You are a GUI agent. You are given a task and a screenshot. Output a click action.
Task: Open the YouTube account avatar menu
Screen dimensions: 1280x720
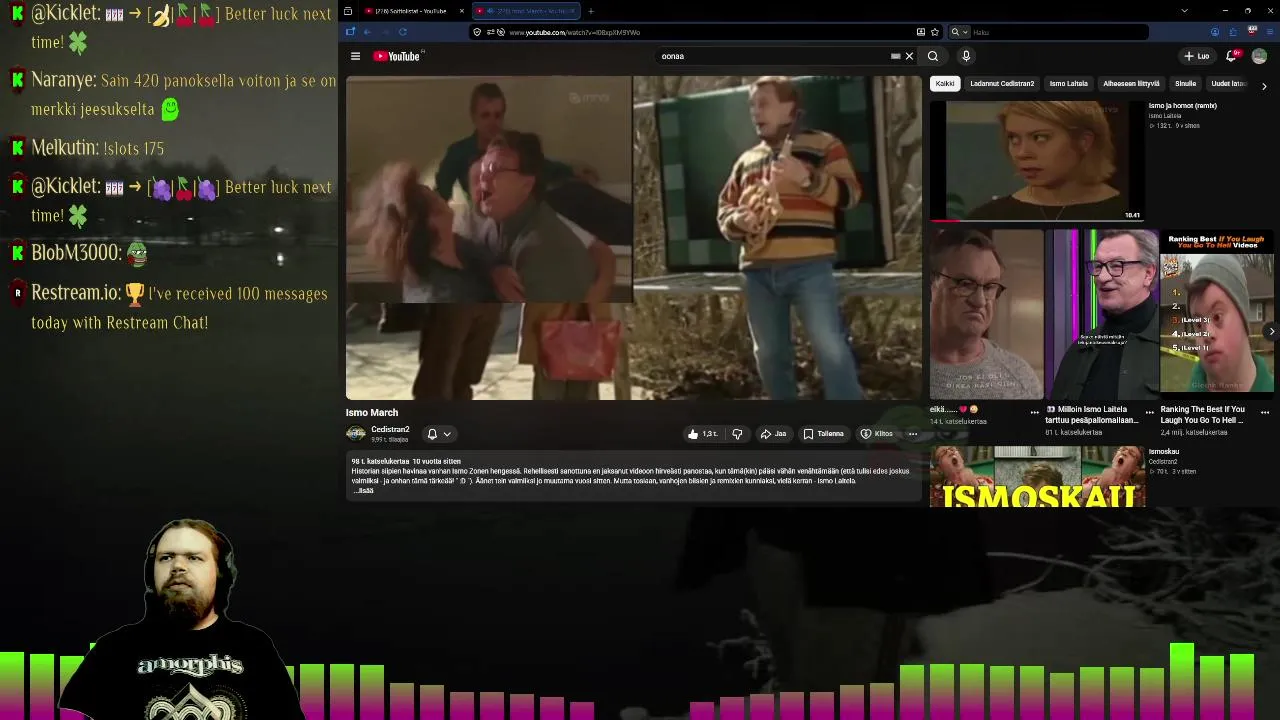coord(1259,56)
